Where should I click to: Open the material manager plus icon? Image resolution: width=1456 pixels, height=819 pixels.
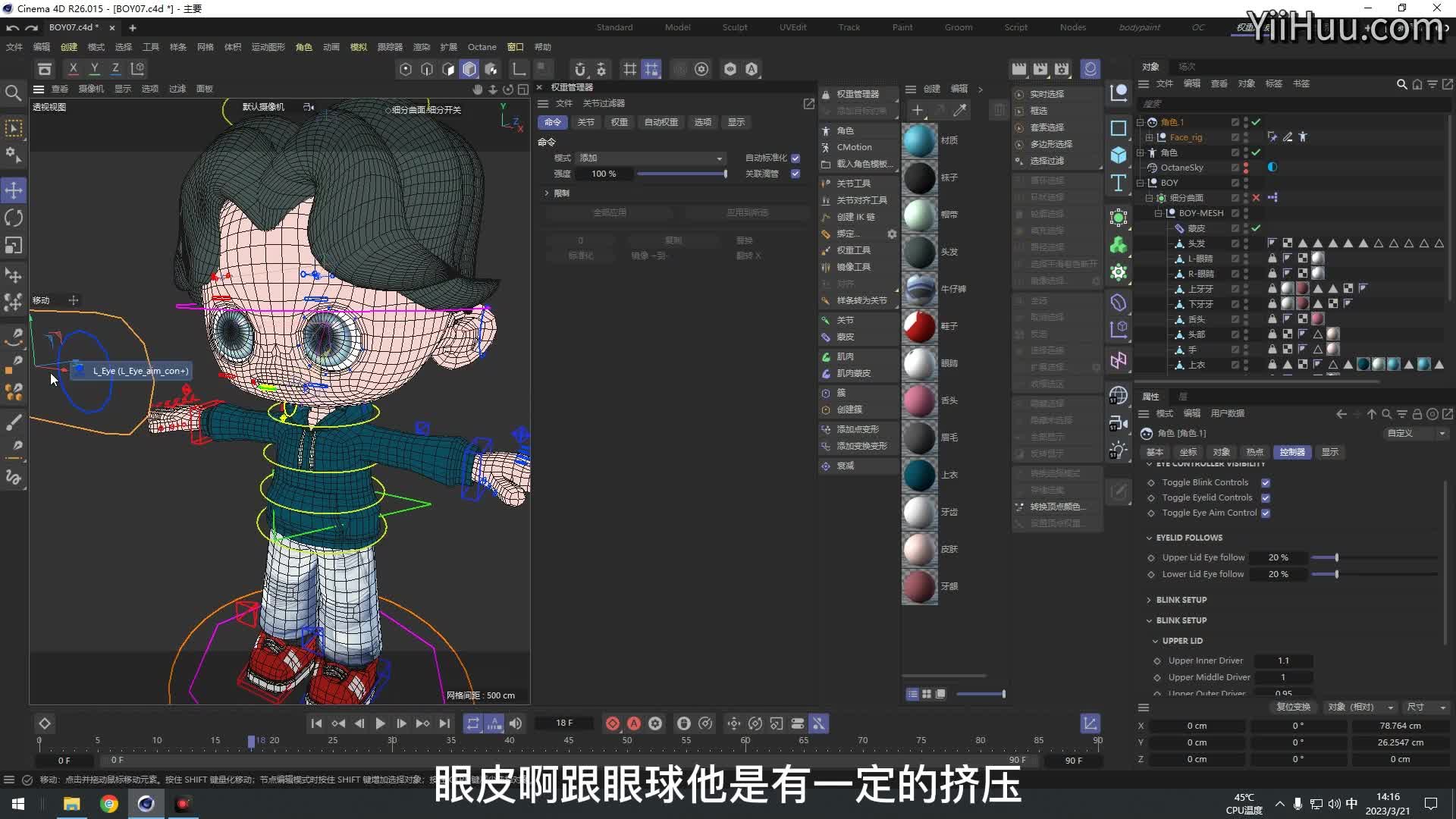click(x=918, y=111)
